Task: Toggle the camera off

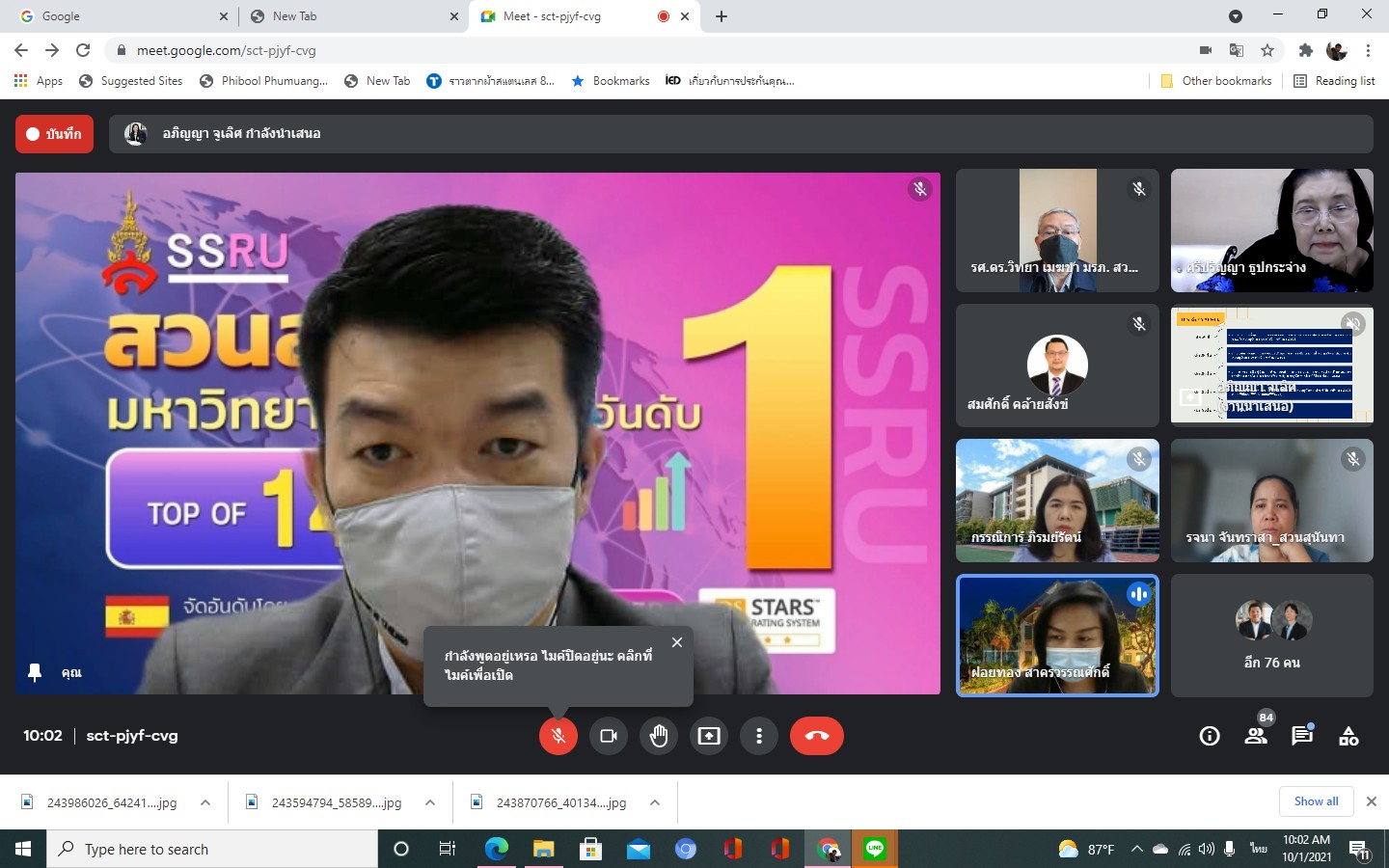Action: tap(609, 736)
